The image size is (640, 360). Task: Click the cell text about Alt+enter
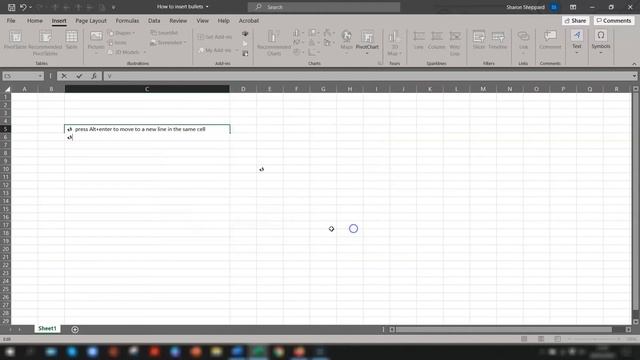(x=140, y=129)
